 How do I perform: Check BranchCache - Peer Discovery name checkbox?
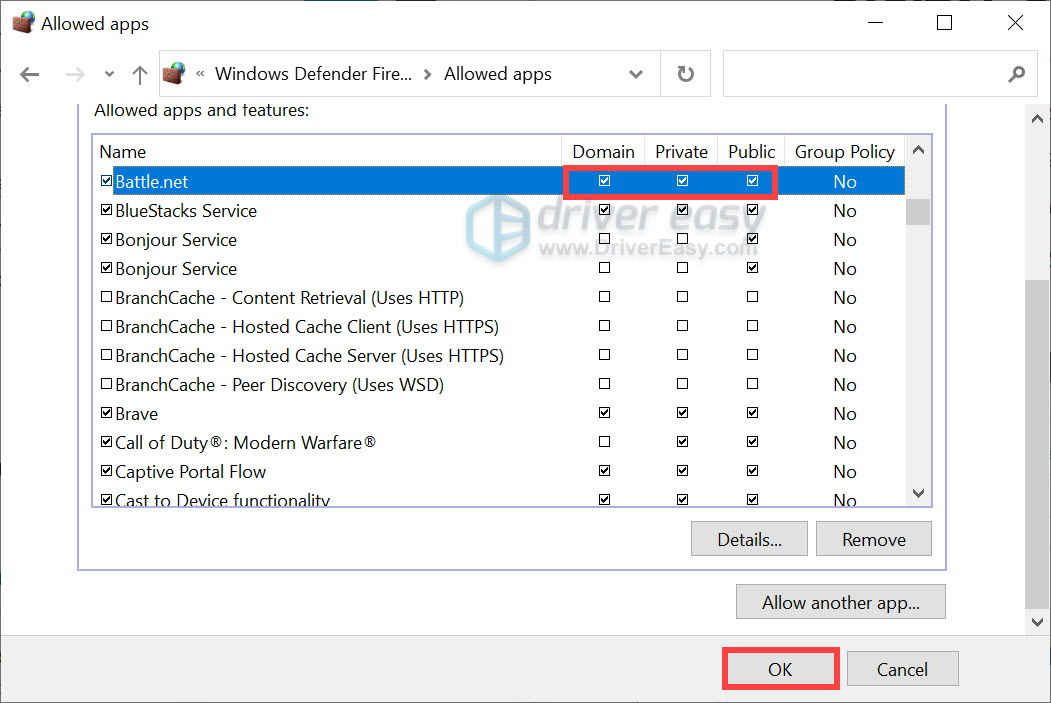tap(106, 384)
